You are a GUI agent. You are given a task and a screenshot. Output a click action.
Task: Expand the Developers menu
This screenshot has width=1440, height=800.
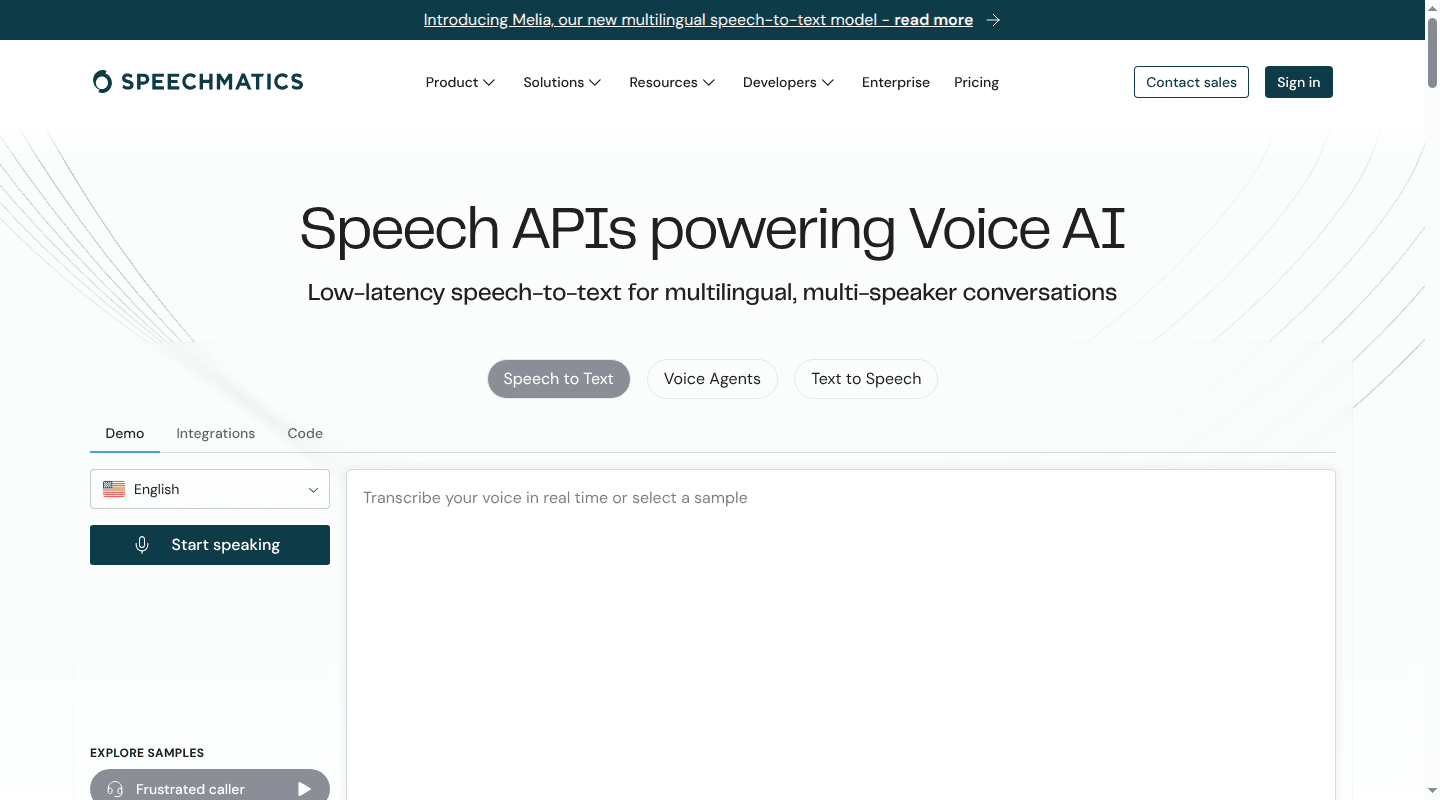tap(788, 82)
